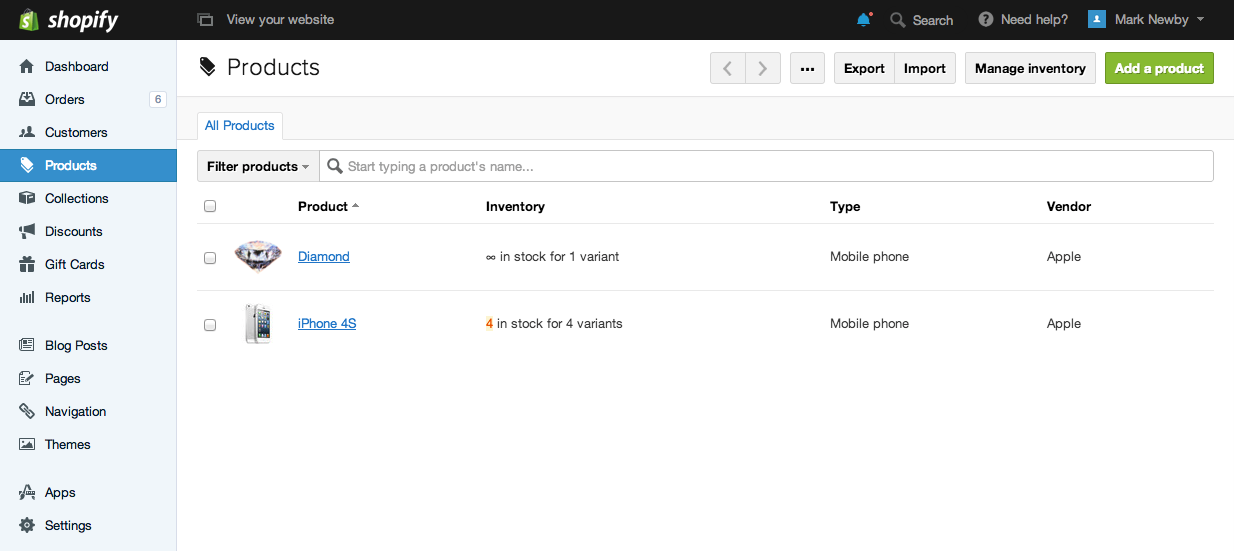Select the All Products tab
Screen dimensions: 1234x551
[x=240, y=125]
